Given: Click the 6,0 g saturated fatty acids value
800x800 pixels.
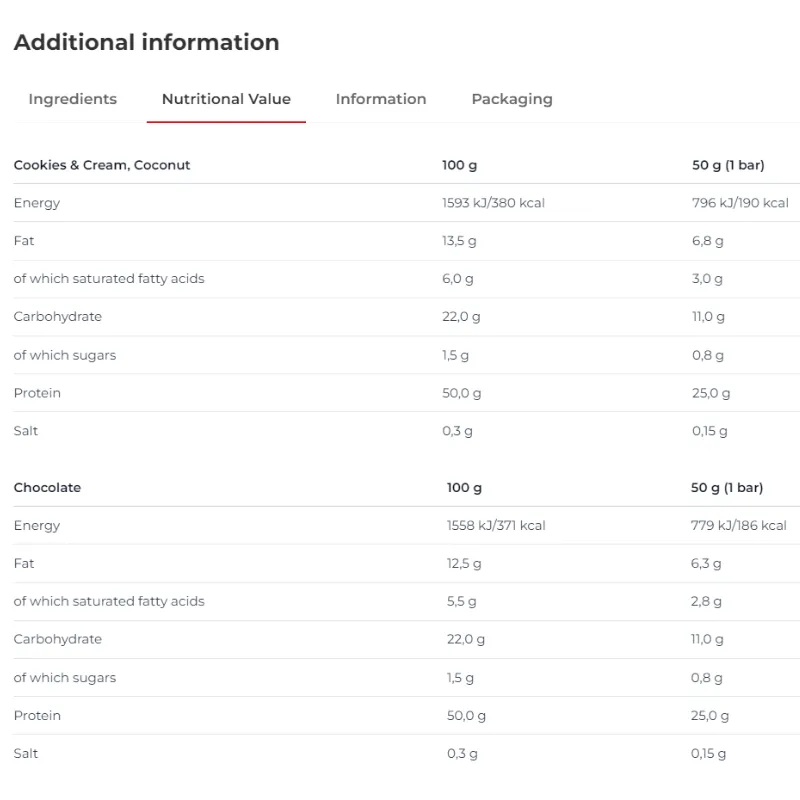Looking at the screenshot, I should (x=457, y=279).
